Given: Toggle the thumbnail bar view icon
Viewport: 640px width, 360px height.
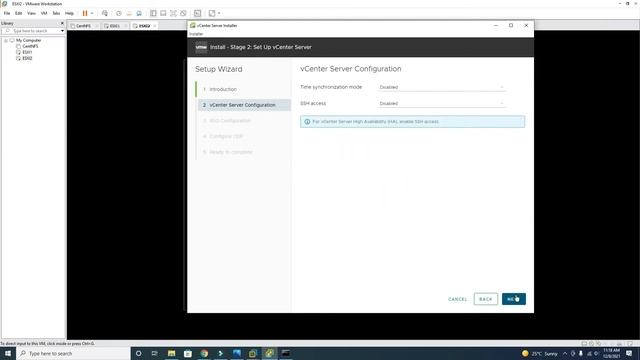Looking at the screenshot, I should point(163,13).
